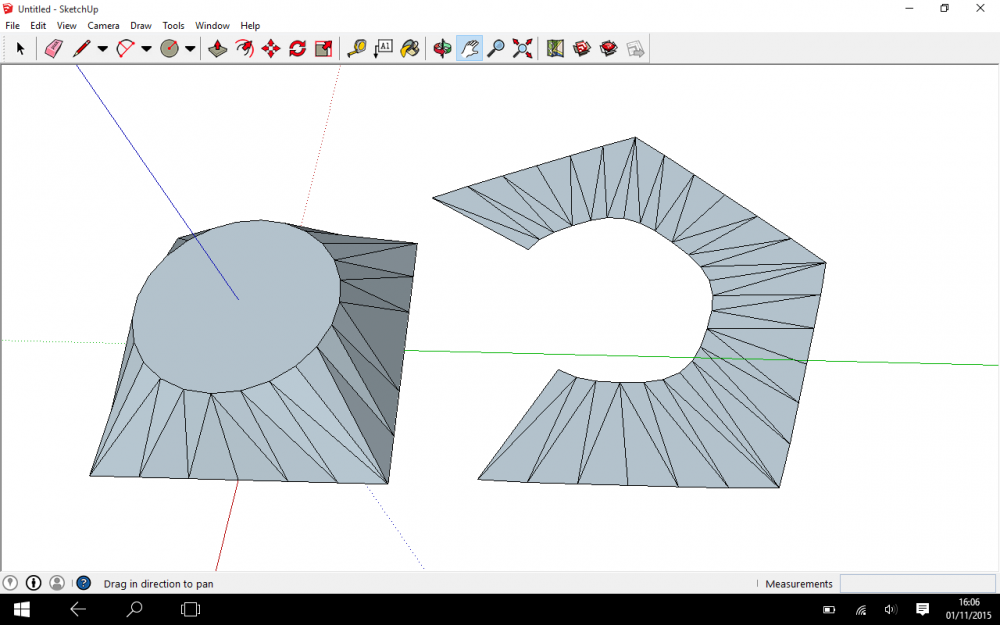The image size is (1000, 625).
Task: Open the Draw menu
Action: [141, 26]
